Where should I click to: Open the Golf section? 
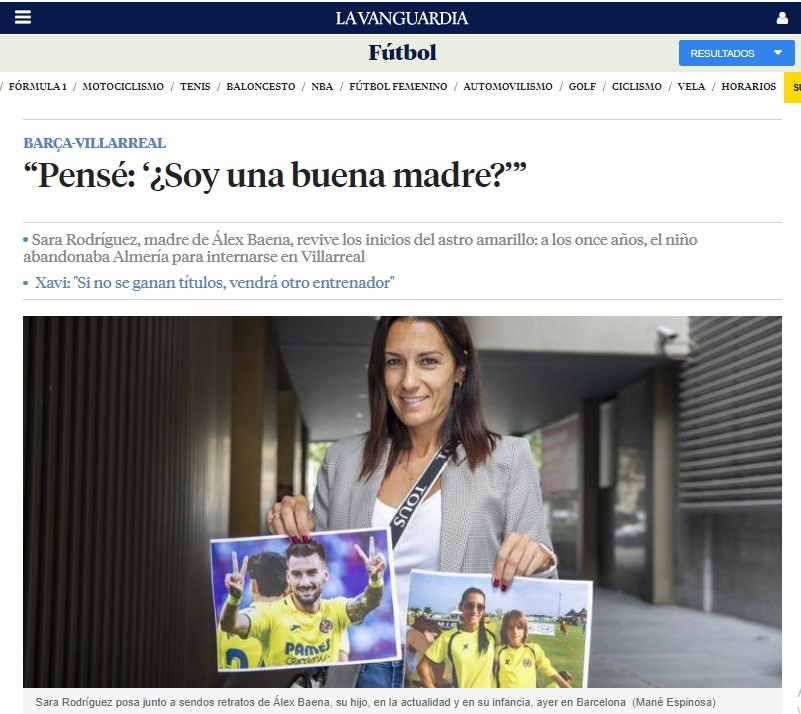click(x=582, y=86)
